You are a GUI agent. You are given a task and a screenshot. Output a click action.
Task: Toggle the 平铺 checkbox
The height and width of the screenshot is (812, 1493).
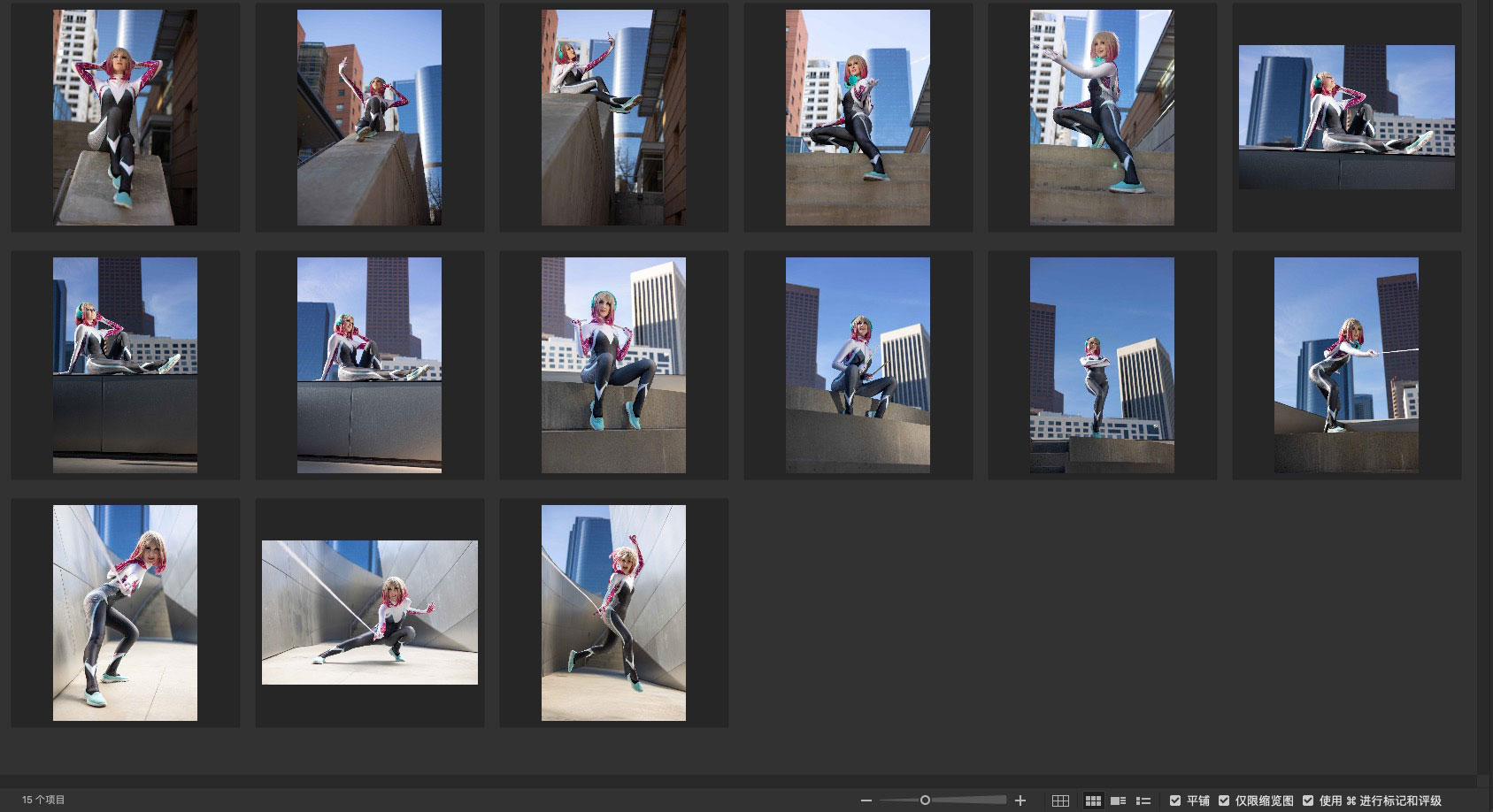[1175, 801]
